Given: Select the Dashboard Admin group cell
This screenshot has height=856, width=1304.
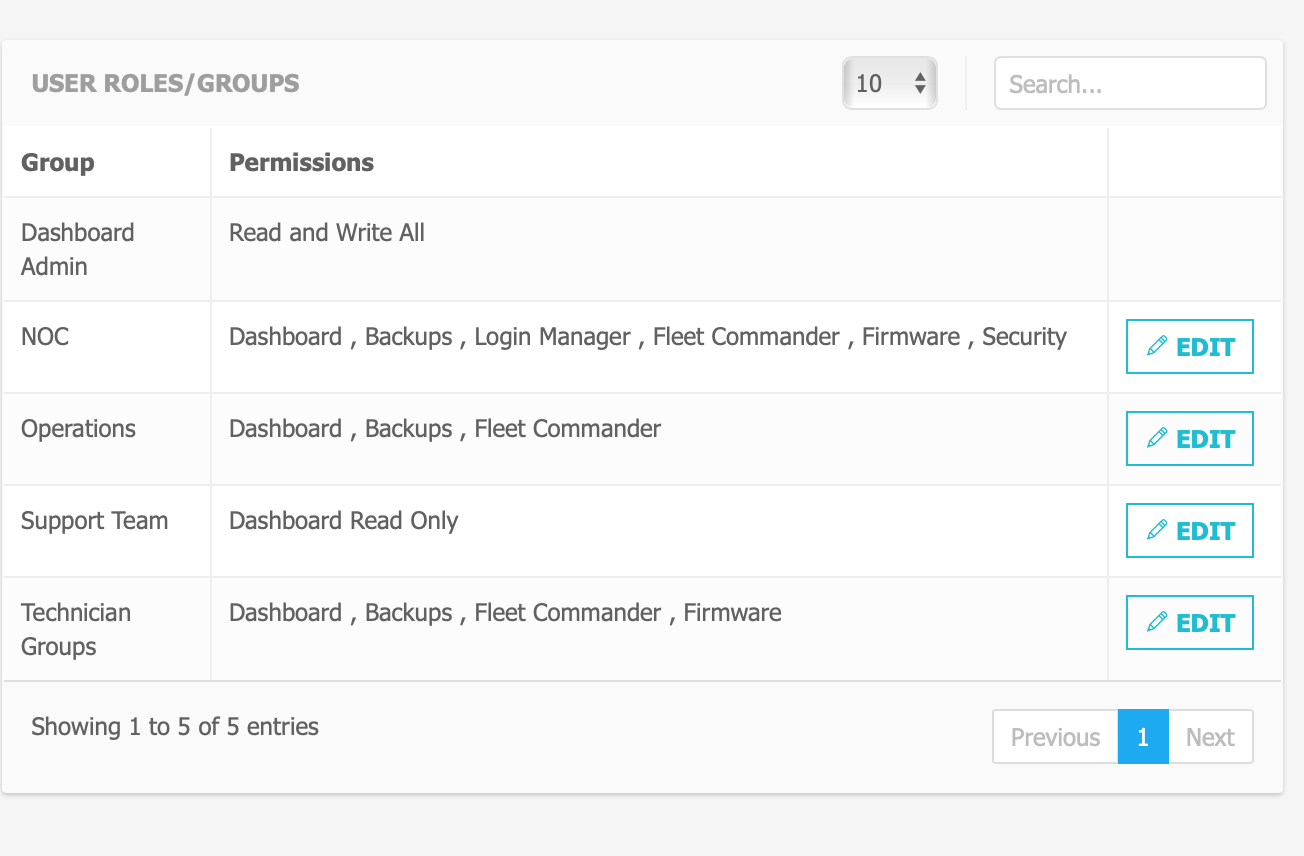Looking at the screenshot, I should (77, 249).
